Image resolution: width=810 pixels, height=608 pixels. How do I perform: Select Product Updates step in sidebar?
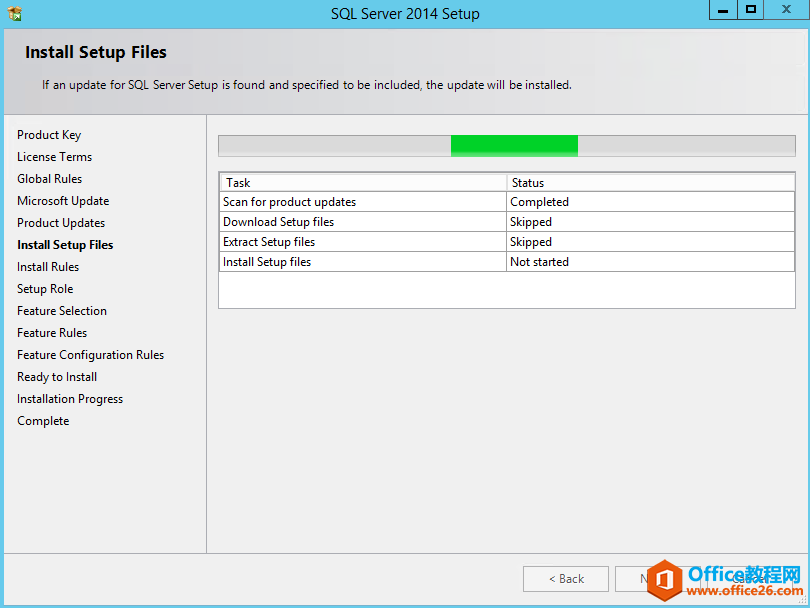61,223
